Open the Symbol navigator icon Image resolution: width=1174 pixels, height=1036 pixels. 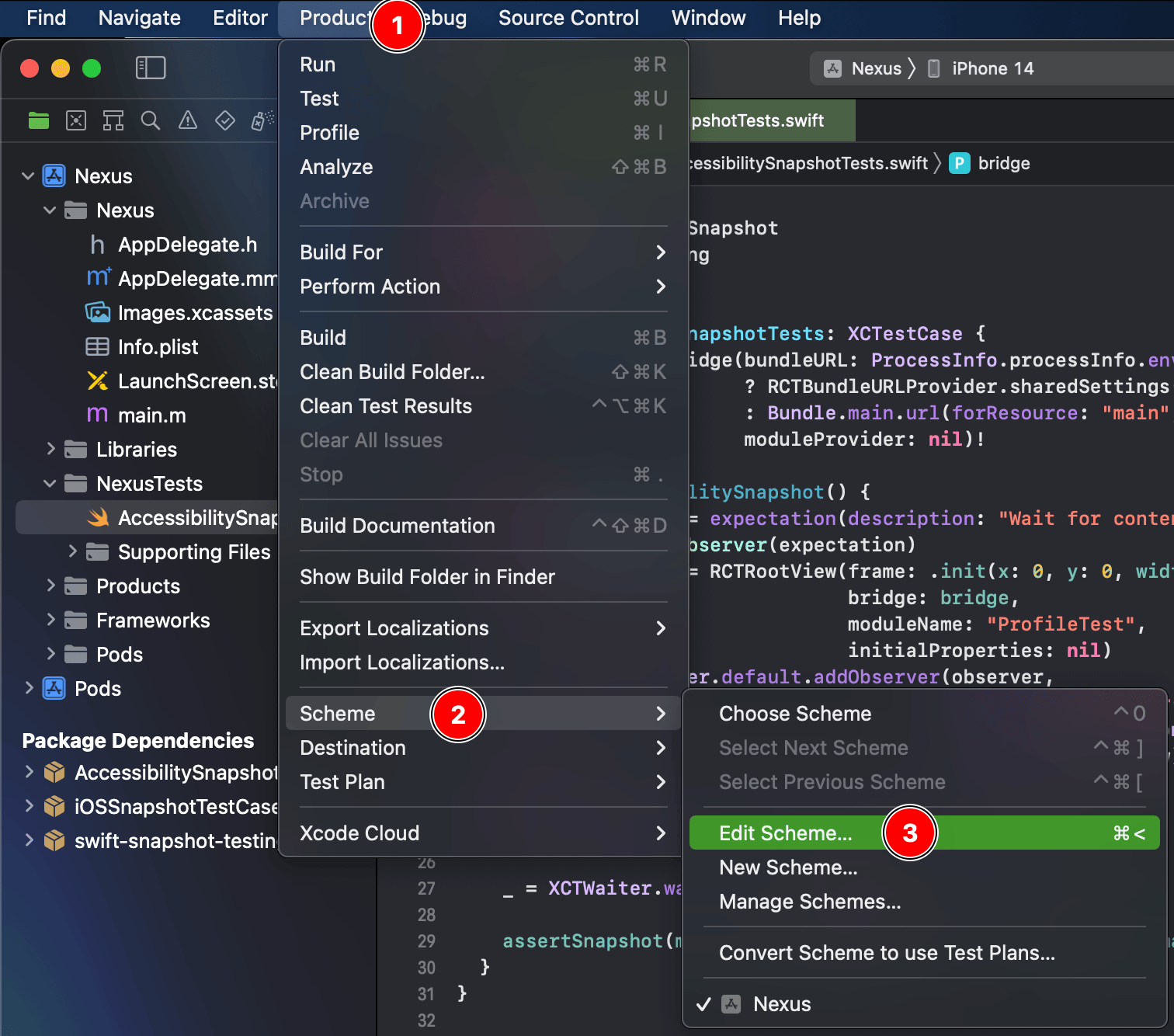(x=113, y=120)
